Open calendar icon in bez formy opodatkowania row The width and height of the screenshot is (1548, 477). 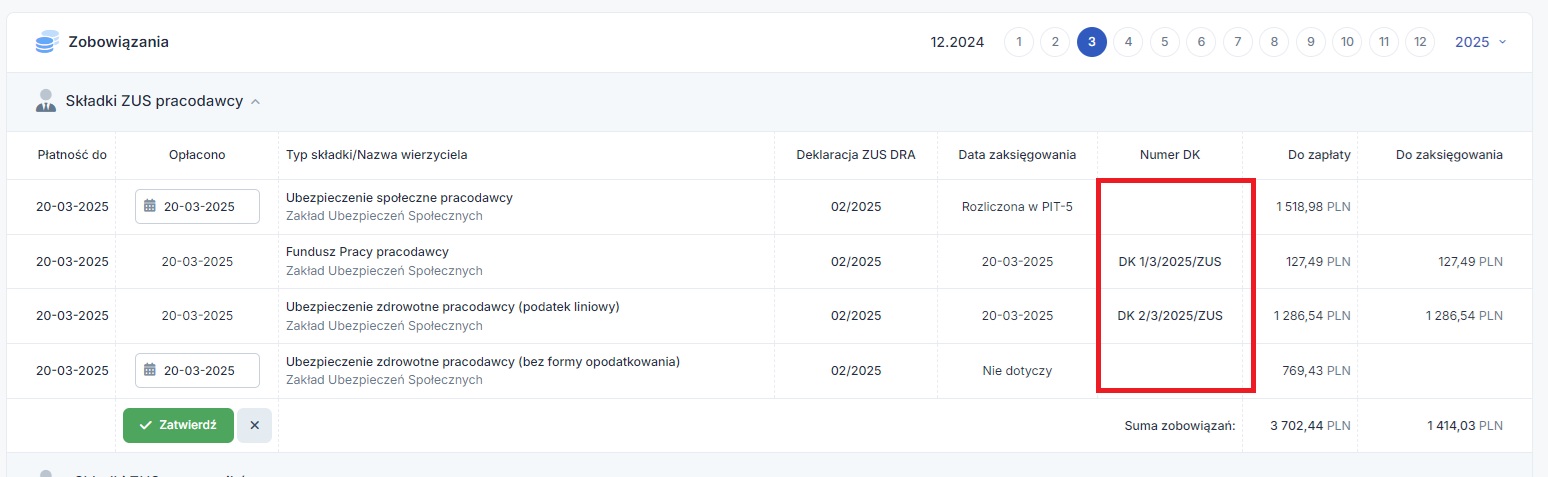[x=150, y=370]
